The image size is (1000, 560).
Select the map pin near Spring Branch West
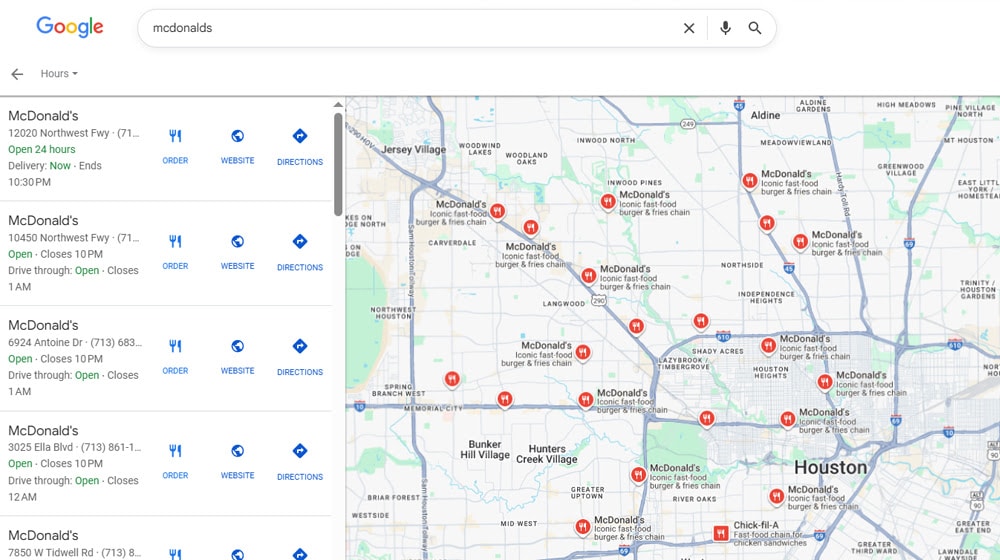click(452, 379)
